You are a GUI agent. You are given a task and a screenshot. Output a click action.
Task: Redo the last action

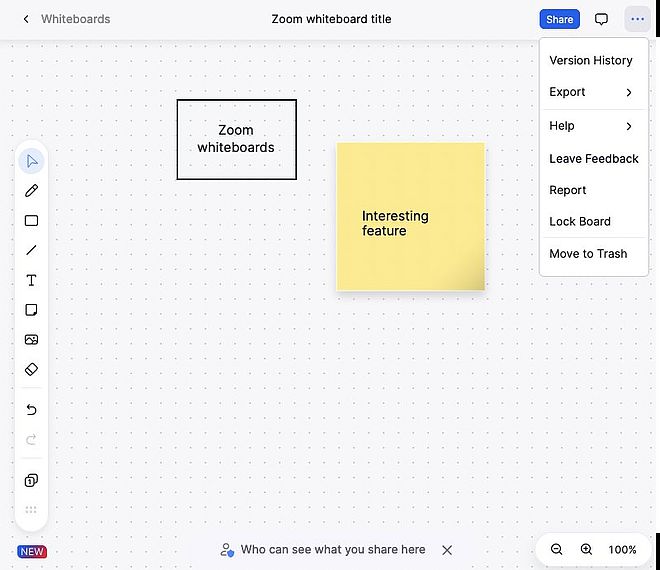point(32,439)
